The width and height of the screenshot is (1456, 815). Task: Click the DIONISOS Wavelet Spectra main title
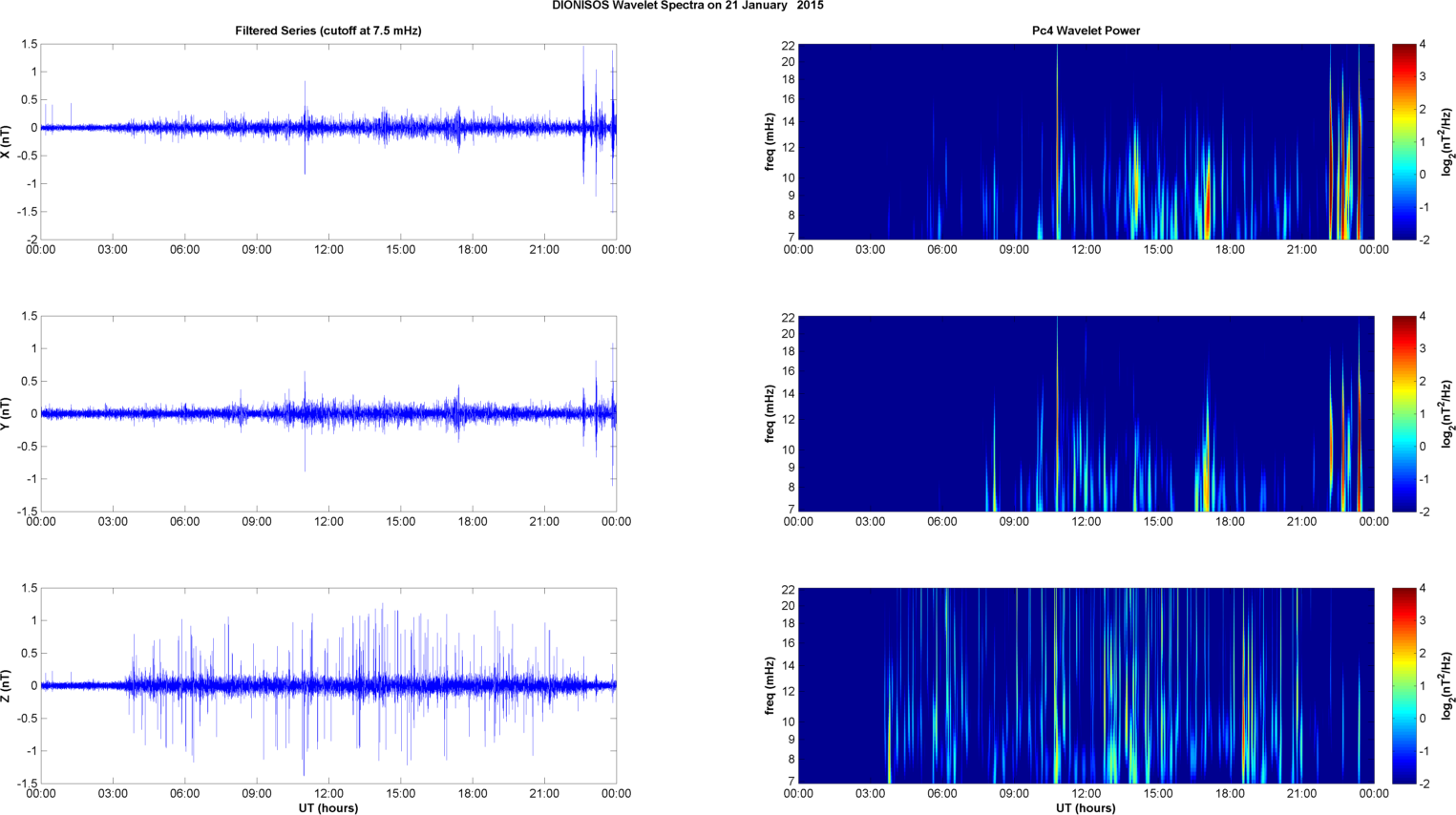pos(687,6)
